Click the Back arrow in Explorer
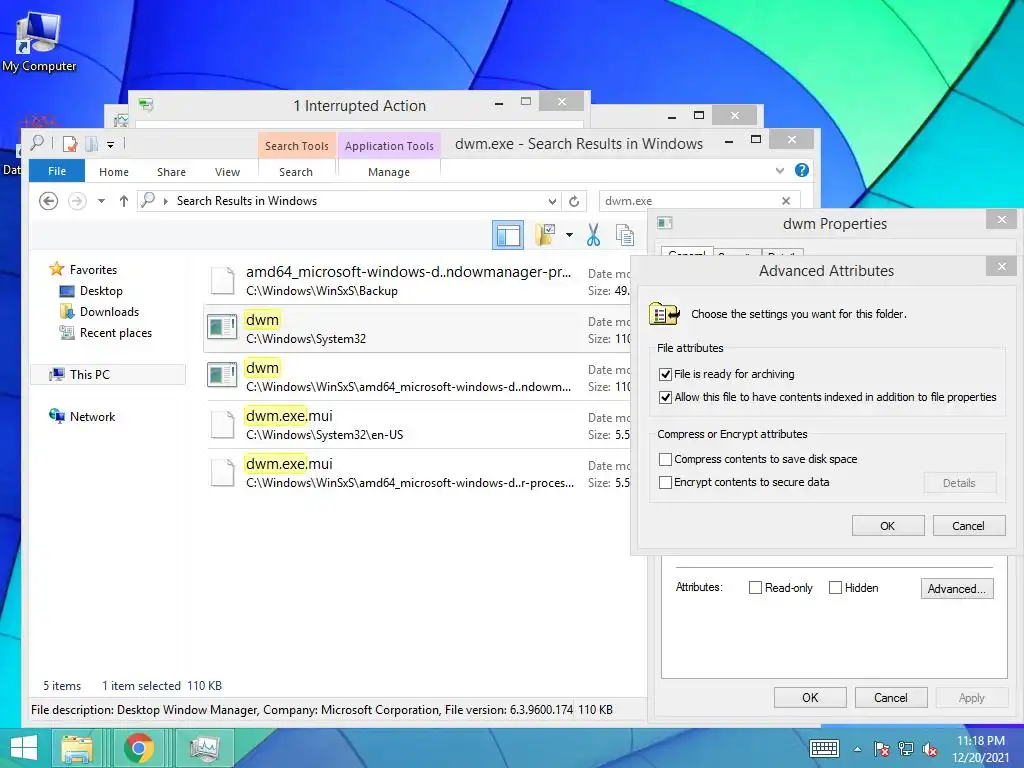Viewport: 1024px width, 768px height. pos(48,200)
